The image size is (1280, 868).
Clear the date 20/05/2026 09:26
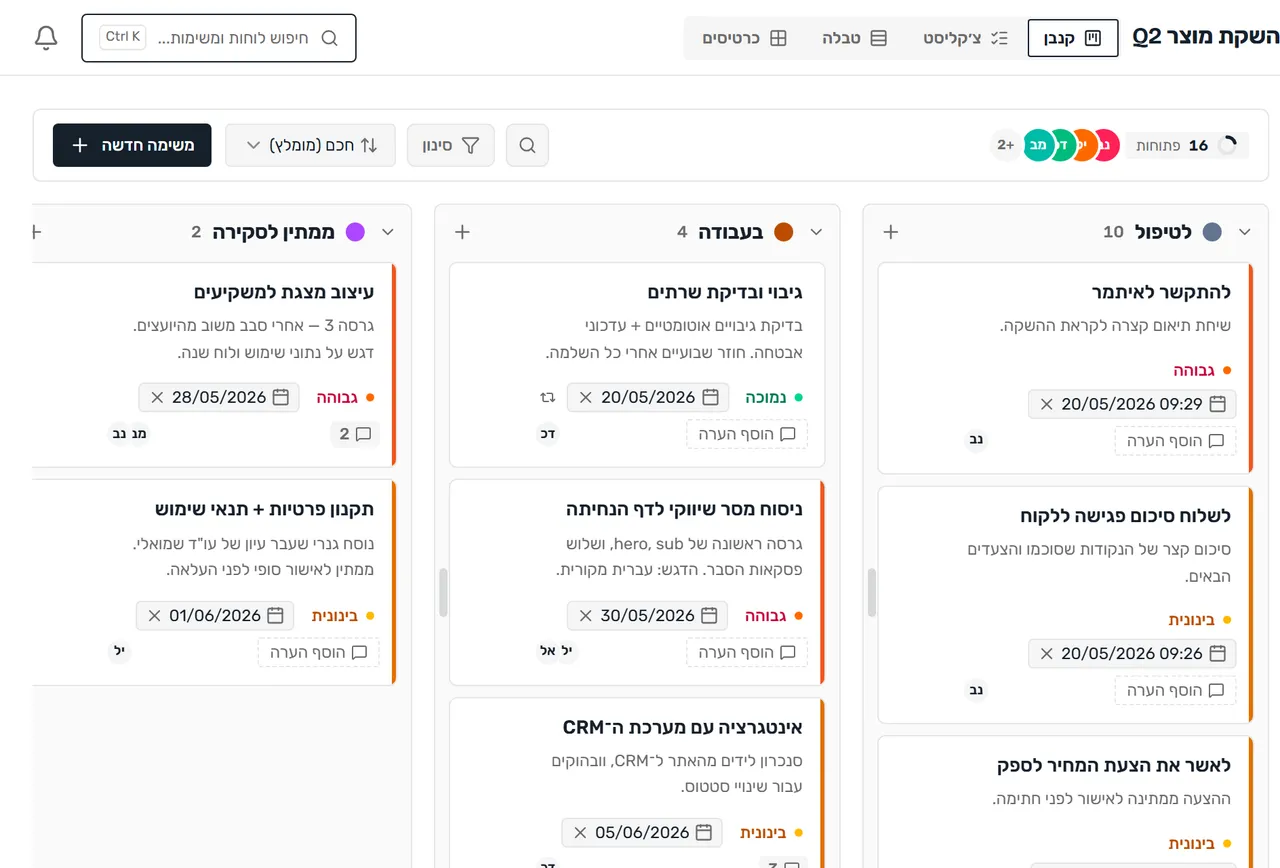(x=1047, y=653)
